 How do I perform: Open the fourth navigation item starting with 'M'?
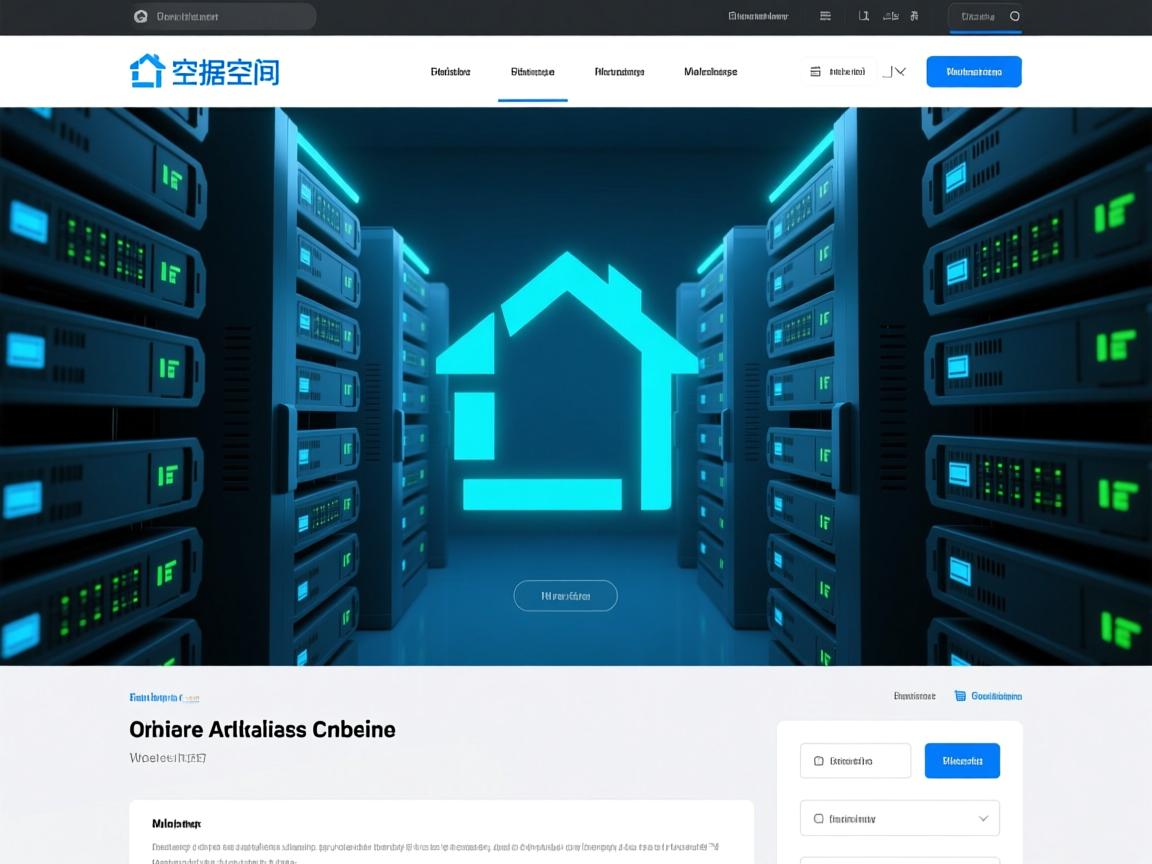pos(710,72)
